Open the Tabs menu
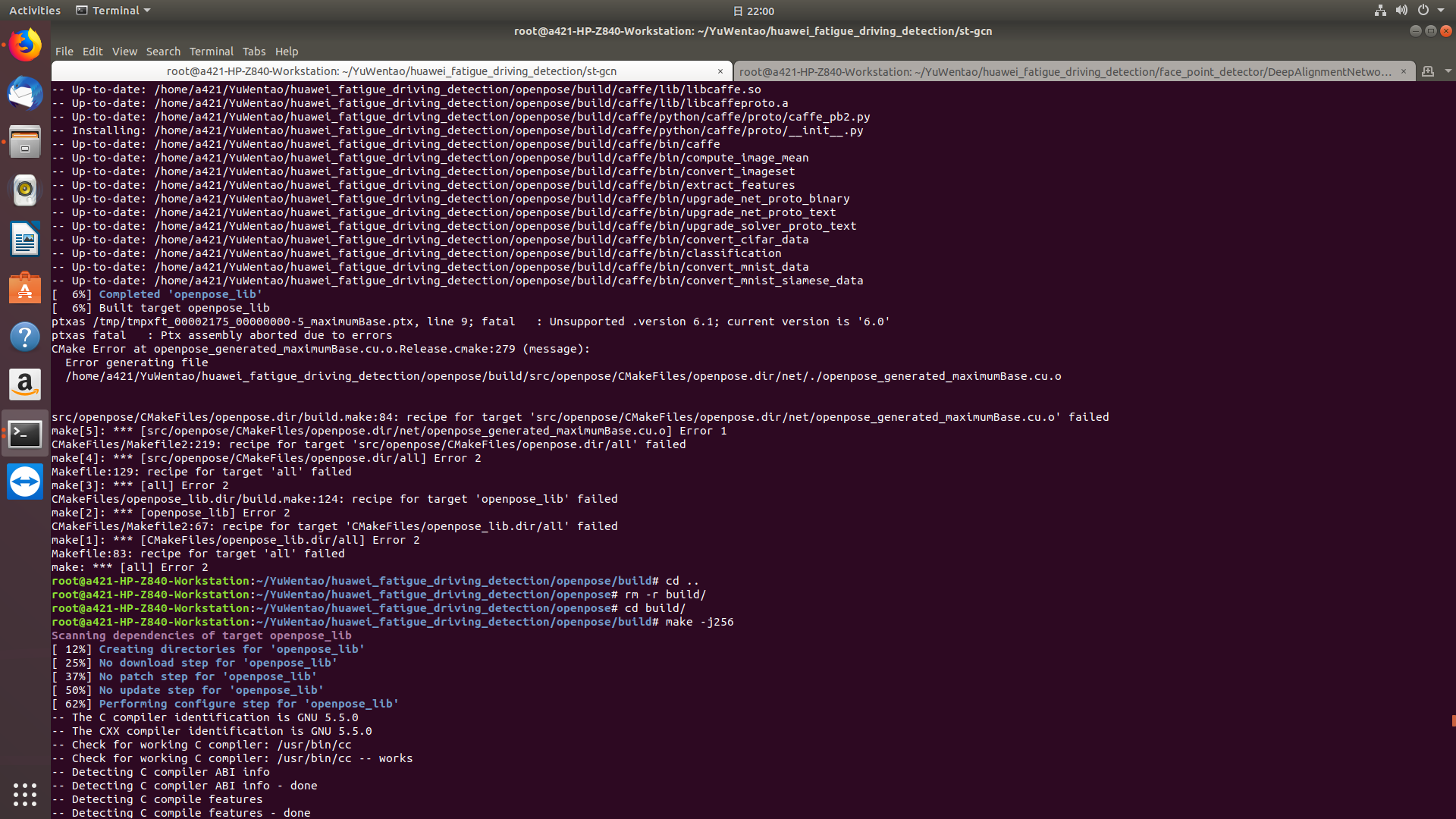 pyautogui.click(x=254, y=51)
